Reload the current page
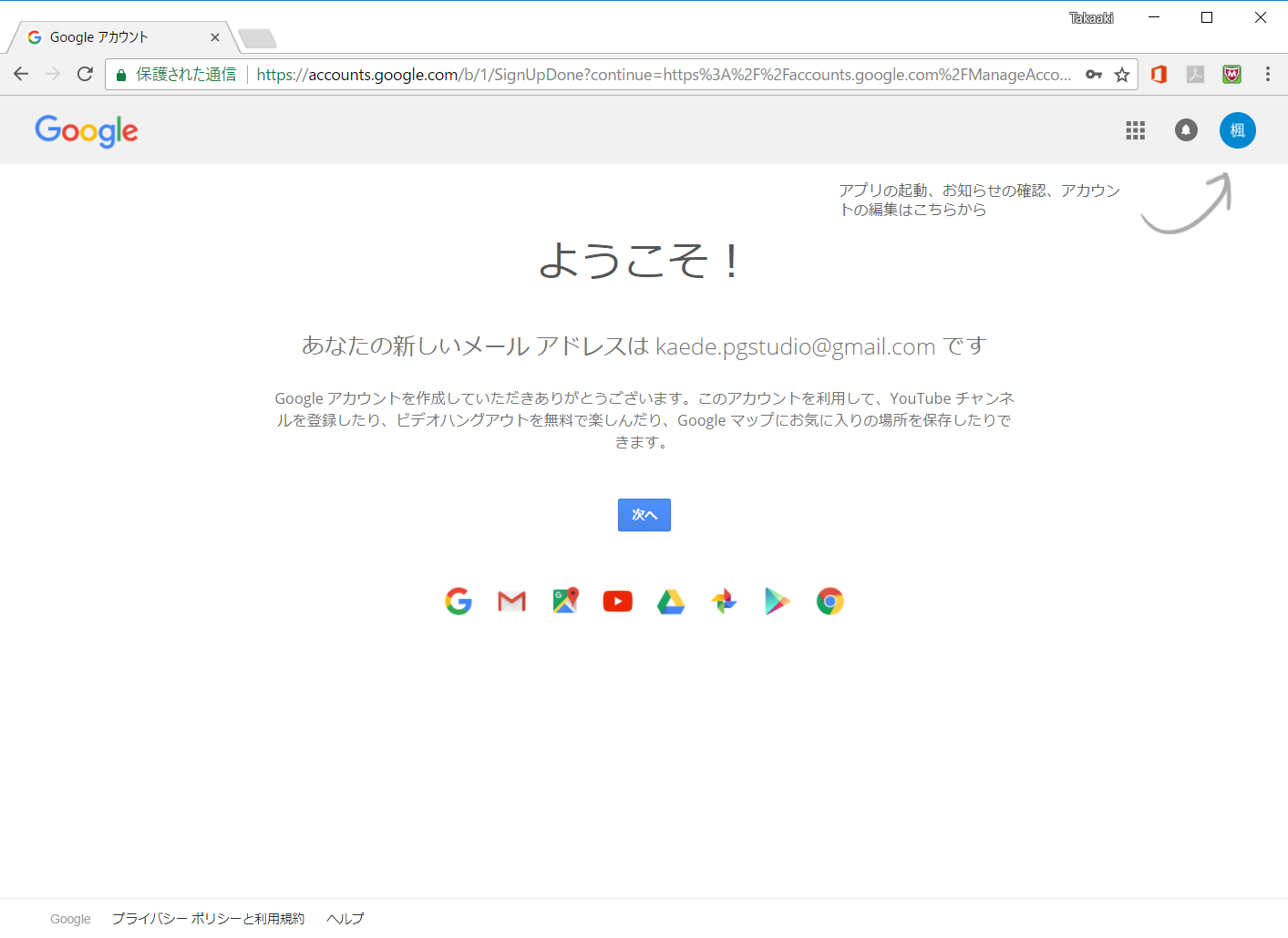1288x938 pixels. pos(85,74)
